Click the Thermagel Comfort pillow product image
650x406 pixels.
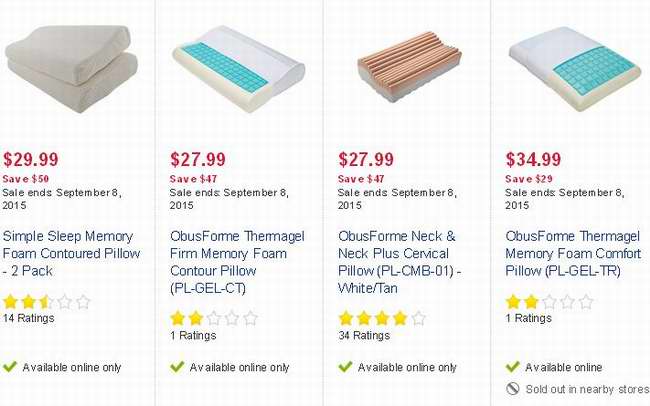tap(575, 69)
